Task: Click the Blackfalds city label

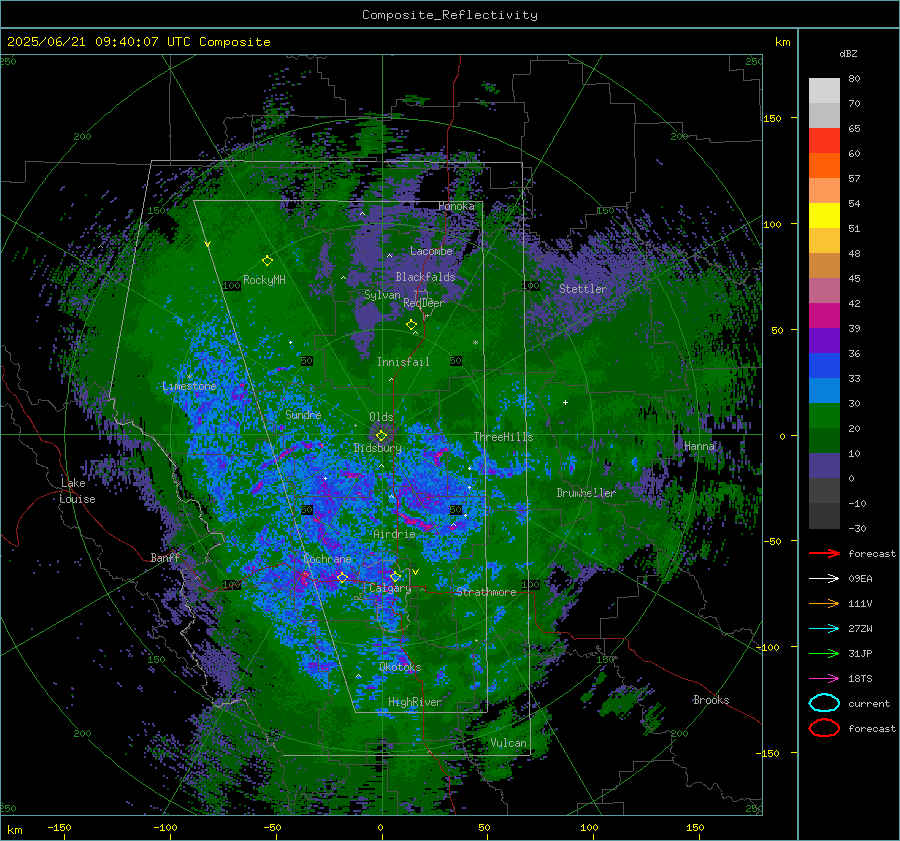Action: (x=425, y=277)
